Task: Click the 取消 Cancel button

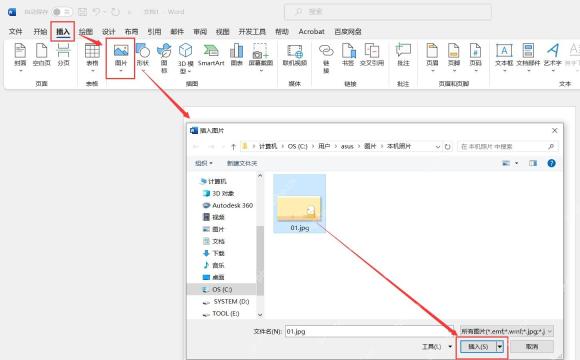Action: coord(532,347)
